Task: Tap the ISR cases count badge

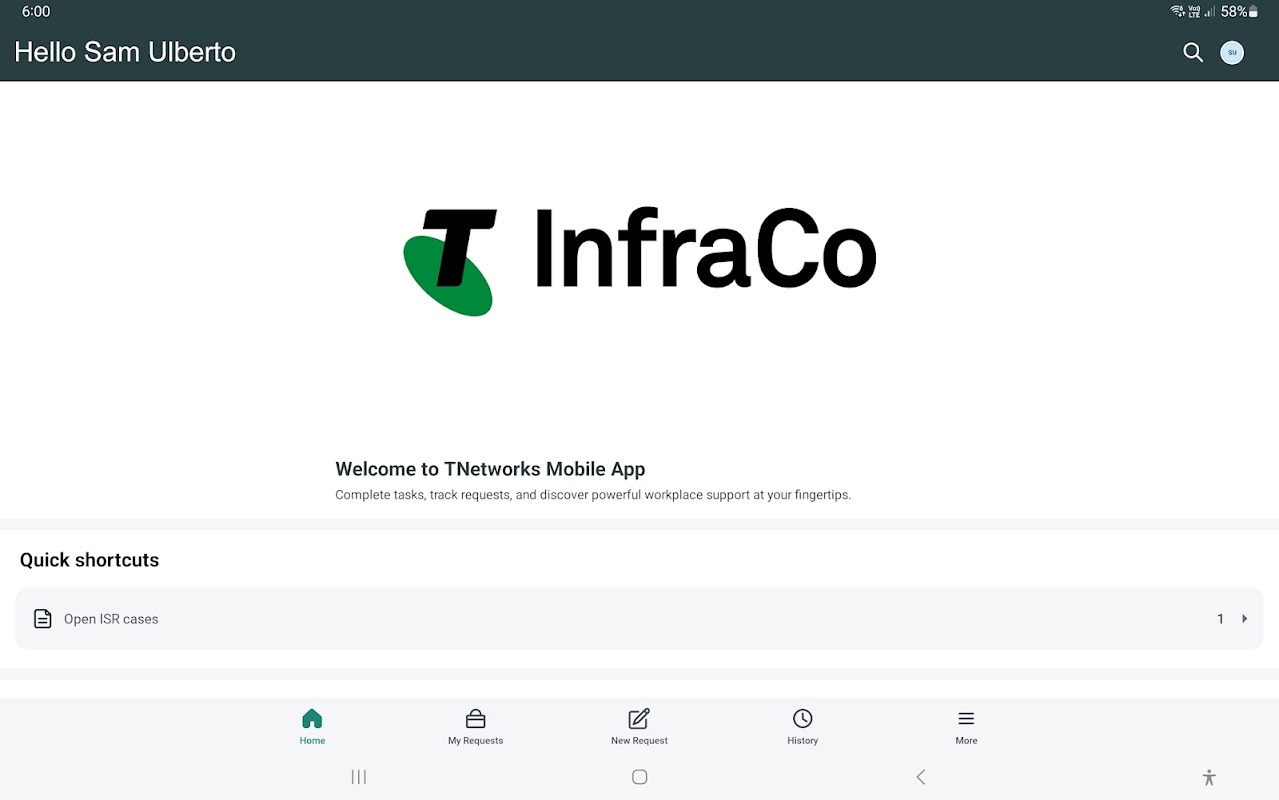Action: (x=1220, y=619)
